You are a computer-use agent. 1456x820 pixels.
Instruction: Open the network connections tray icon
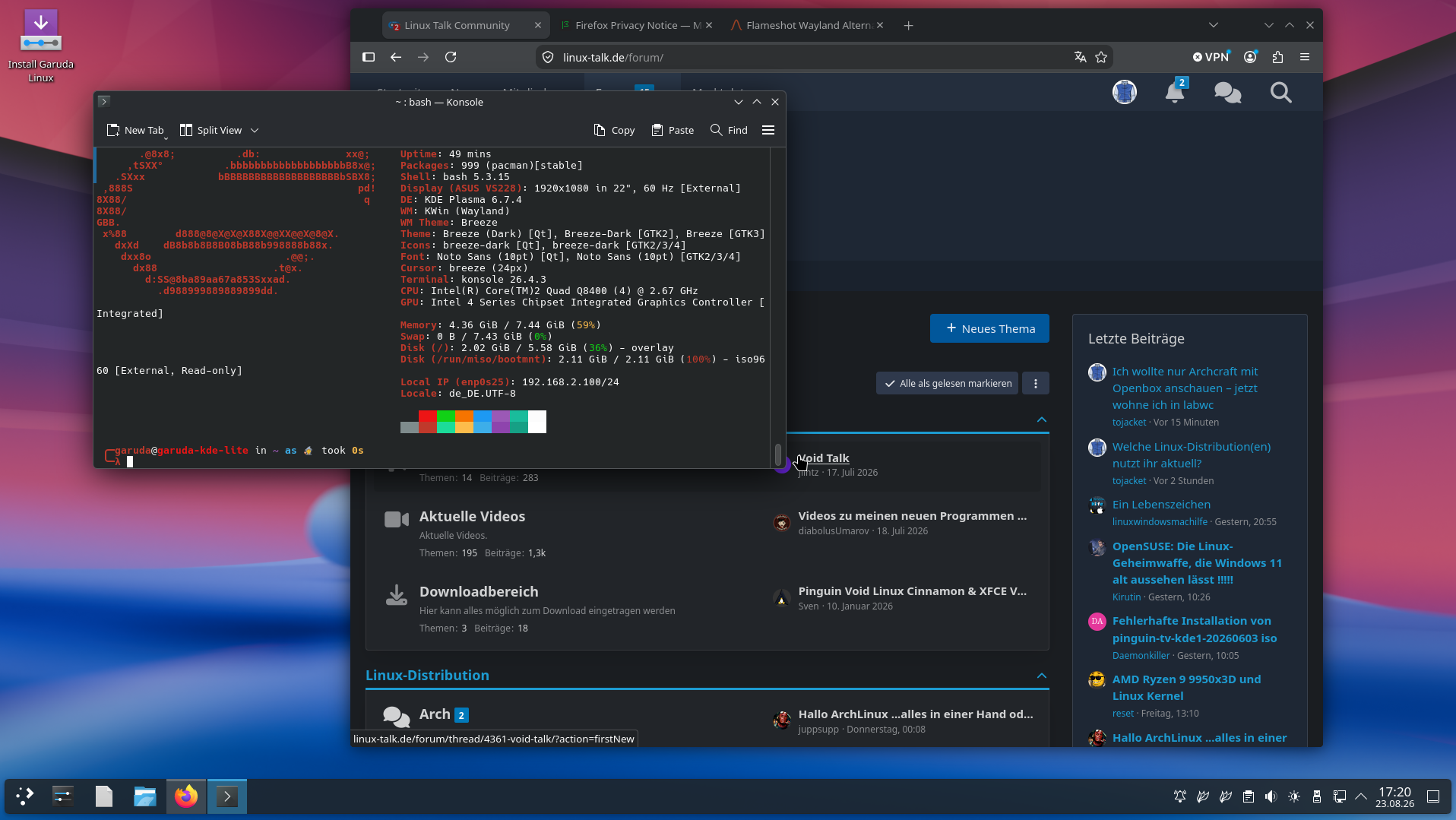pos(1339,796)
